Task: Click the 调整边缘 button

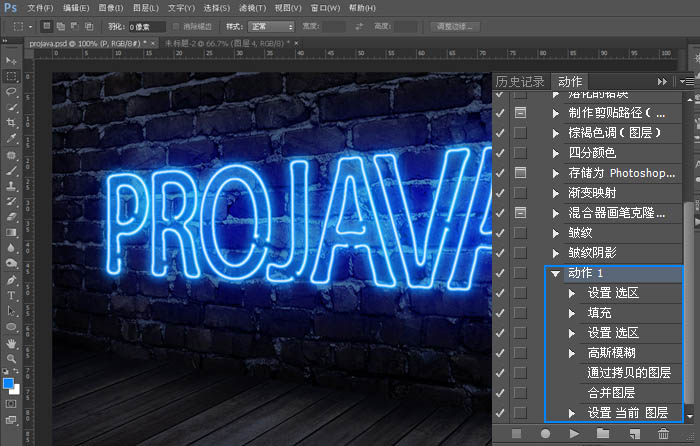Action: click(x=457, y=26)
